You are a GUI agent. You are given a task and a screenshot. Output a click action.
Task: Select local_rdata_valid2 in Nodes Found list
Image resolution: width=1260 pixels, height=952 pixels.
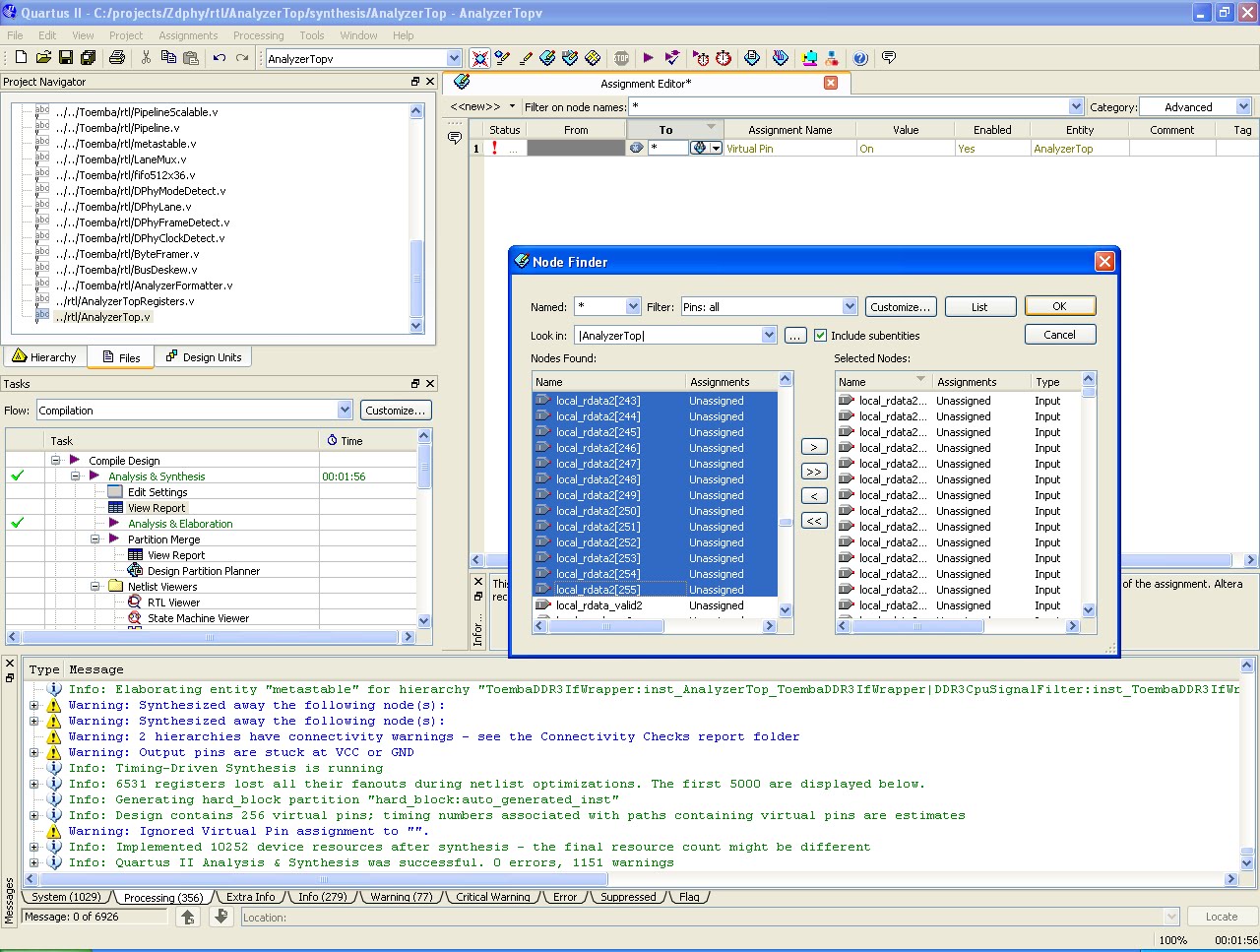pyautogui.click(x=598, y=605)
